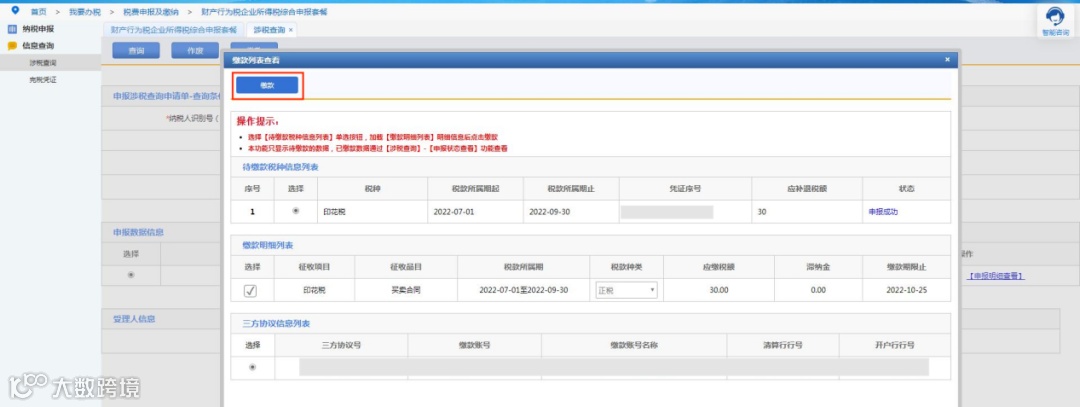Viewport: 1080px width, 407px height.
Task: Select 涉税查询 in the sidebar submenu
Action: pyautogui.click(x=43, y=63)
